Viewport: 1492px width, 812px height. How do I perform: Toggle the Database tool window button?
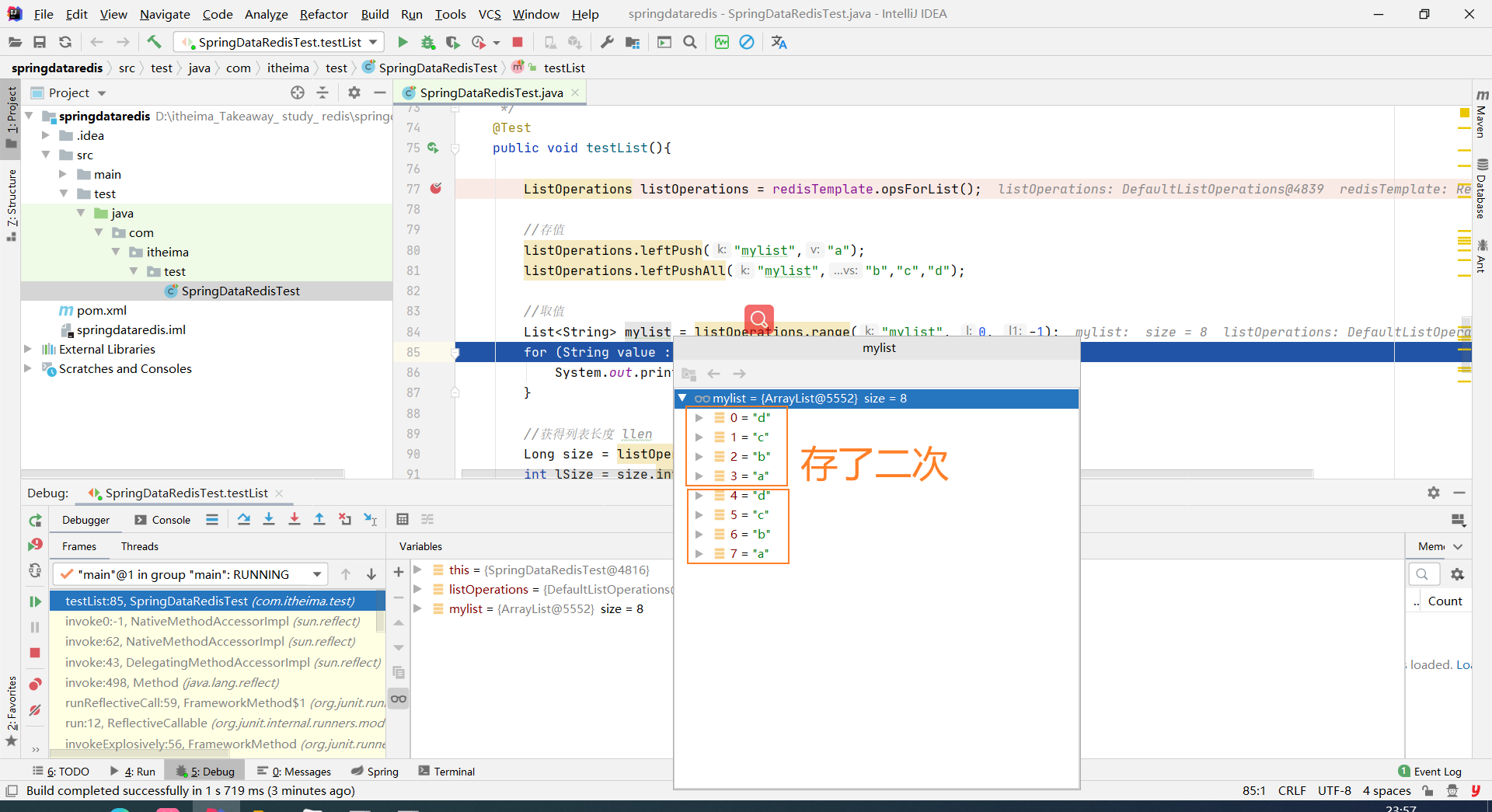click(x=1482, y=189)
